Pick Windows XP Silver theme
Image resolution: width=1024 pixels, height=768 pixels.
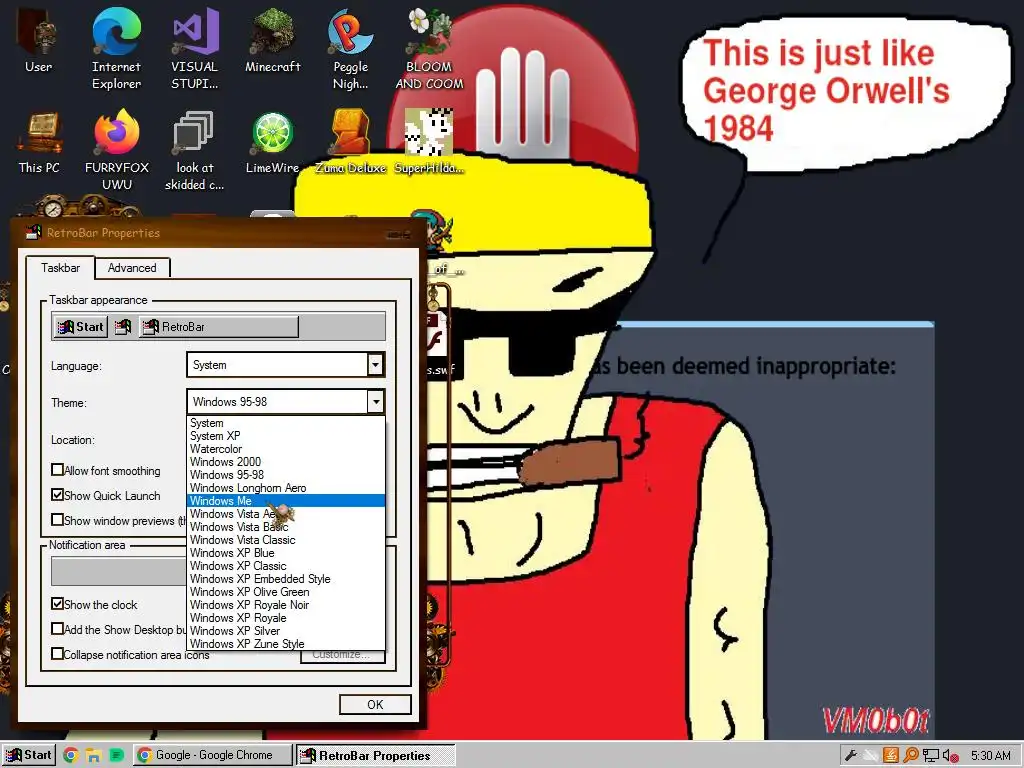pyautogui.click(x=286, y=631)
